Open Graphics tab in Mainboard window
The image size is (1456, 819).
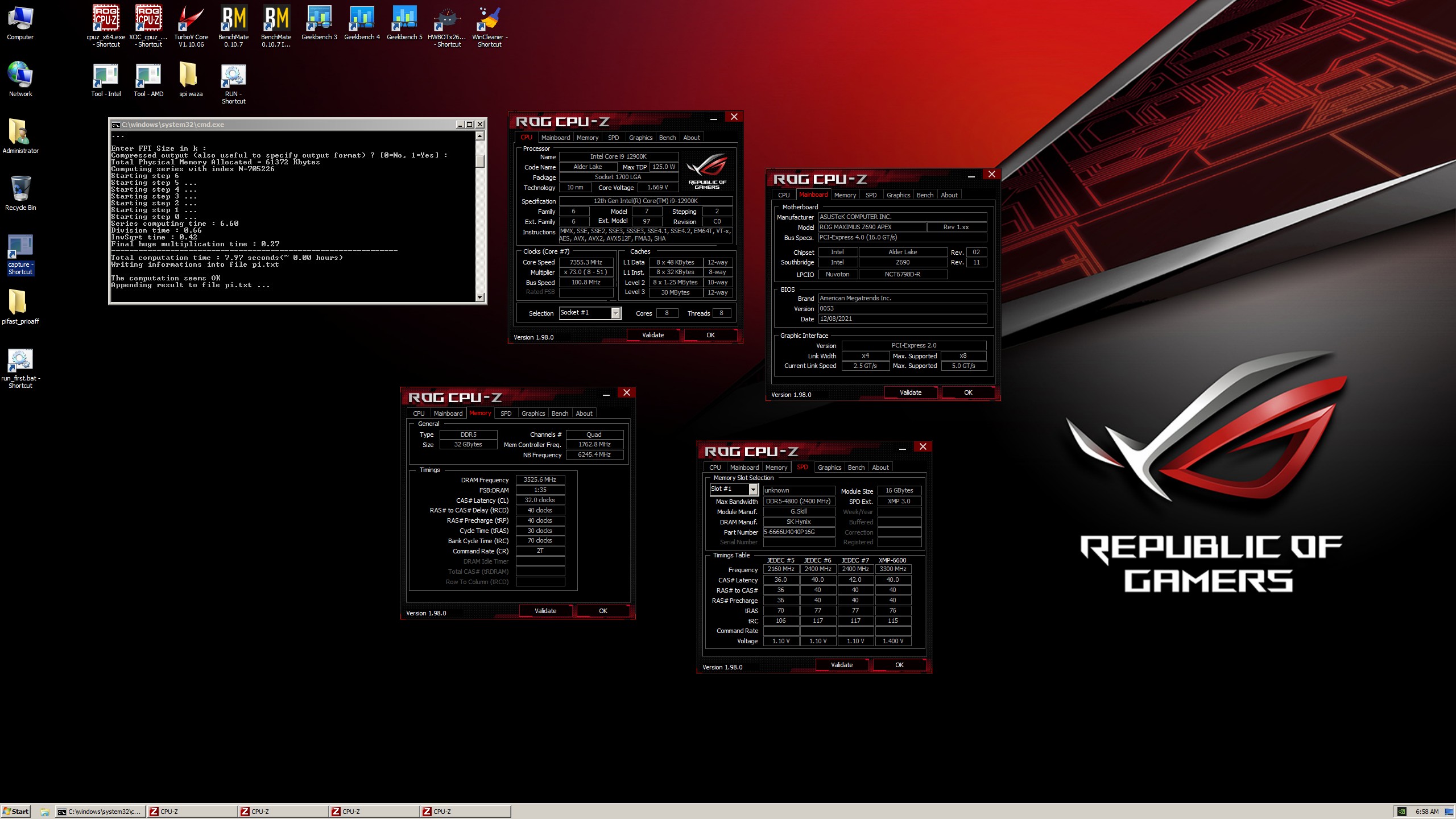[898, 195]
